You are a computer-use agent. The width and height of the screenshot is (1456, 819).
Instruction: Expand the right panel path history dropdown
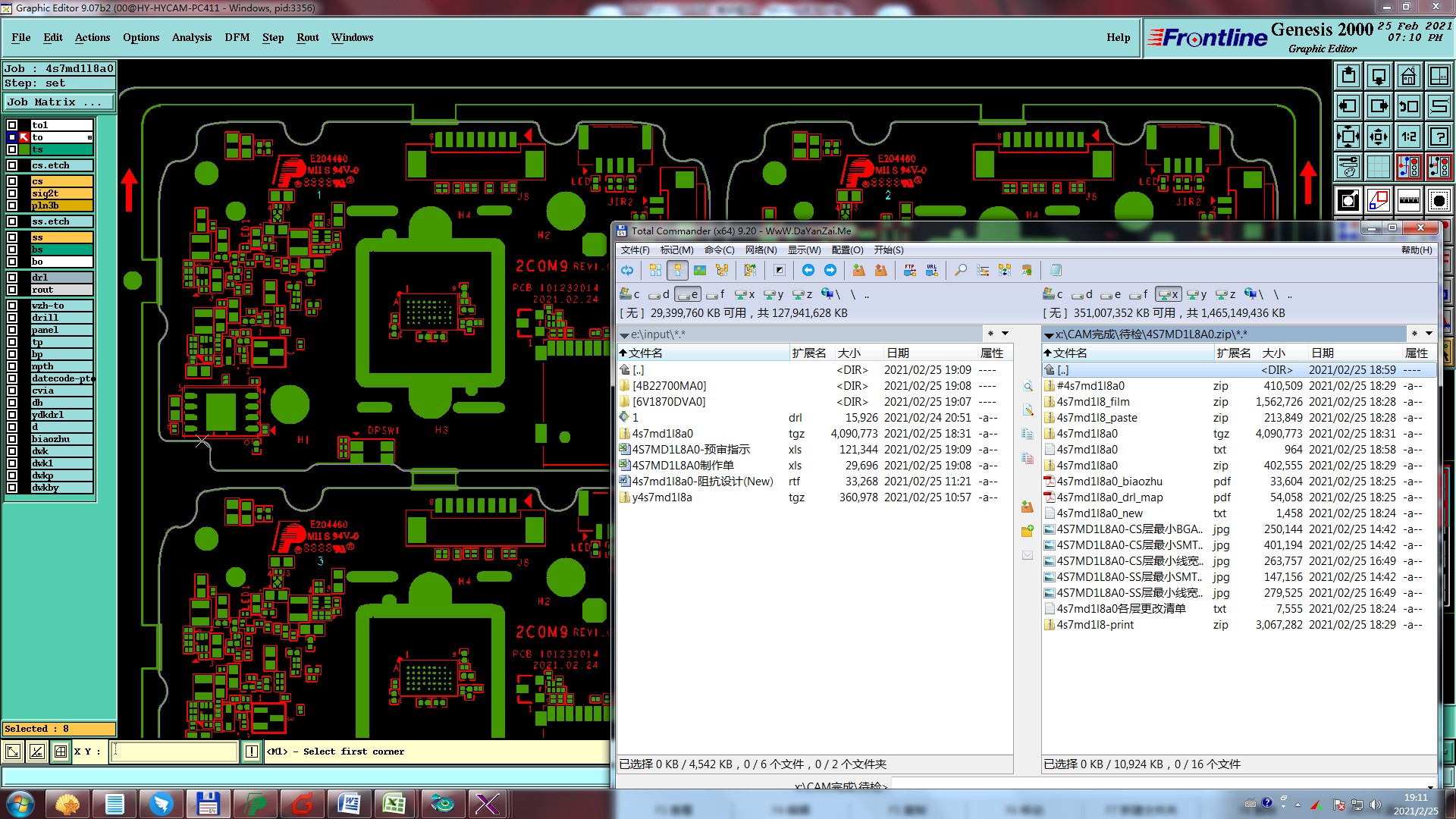click(x=1429, y=334)
